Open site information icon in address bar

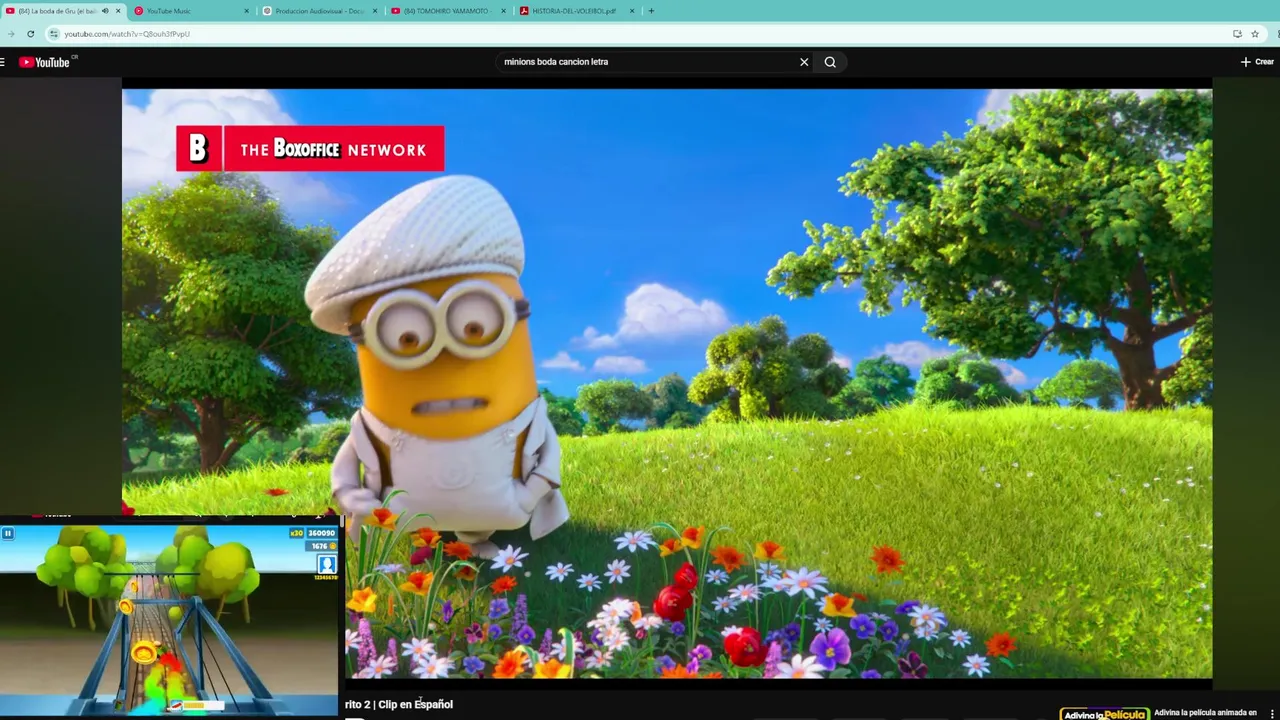pyautogui.click(x=54, y=34)
